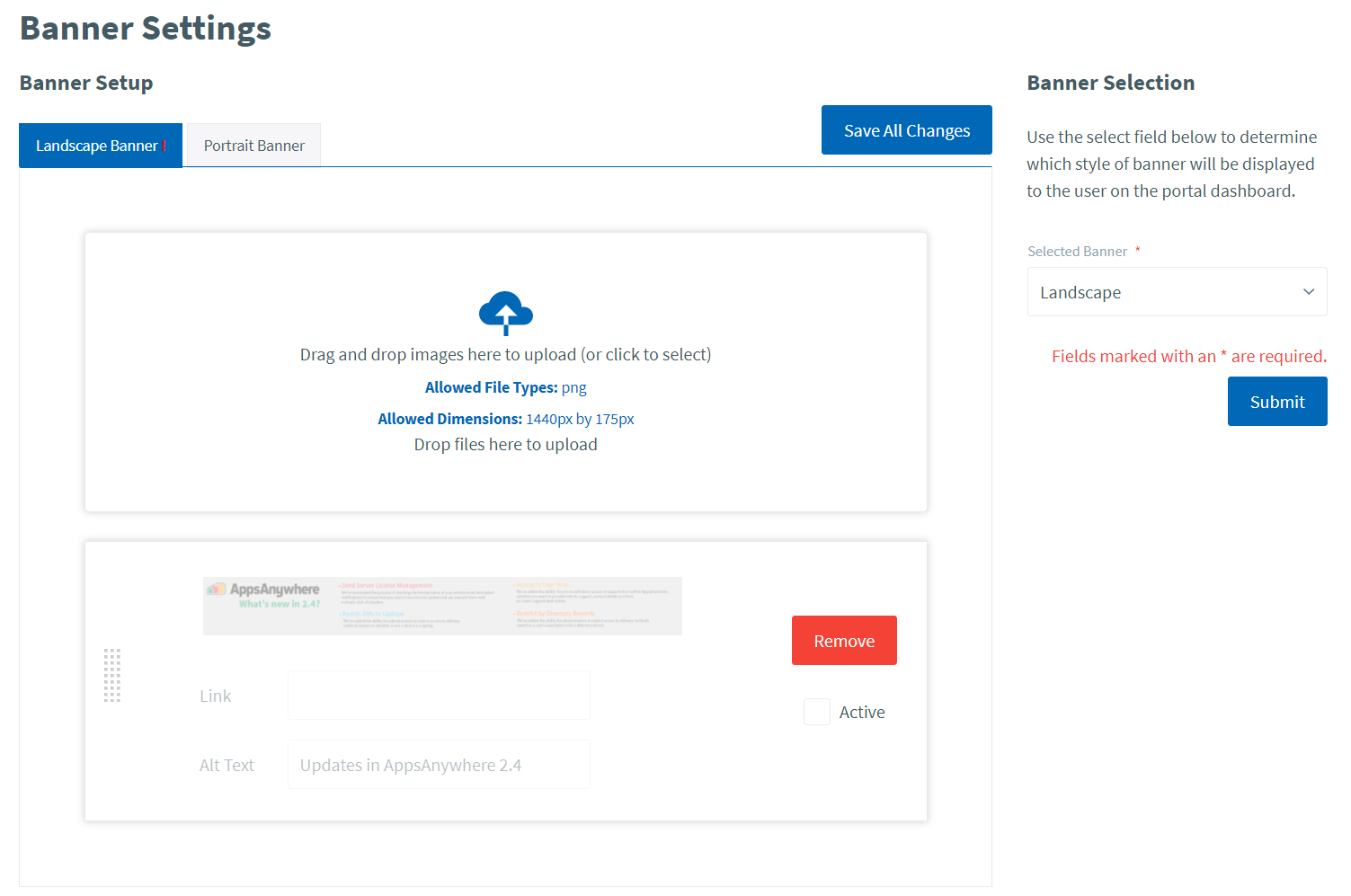
Task: Focus the Link input field
Action: click(439, 696)
